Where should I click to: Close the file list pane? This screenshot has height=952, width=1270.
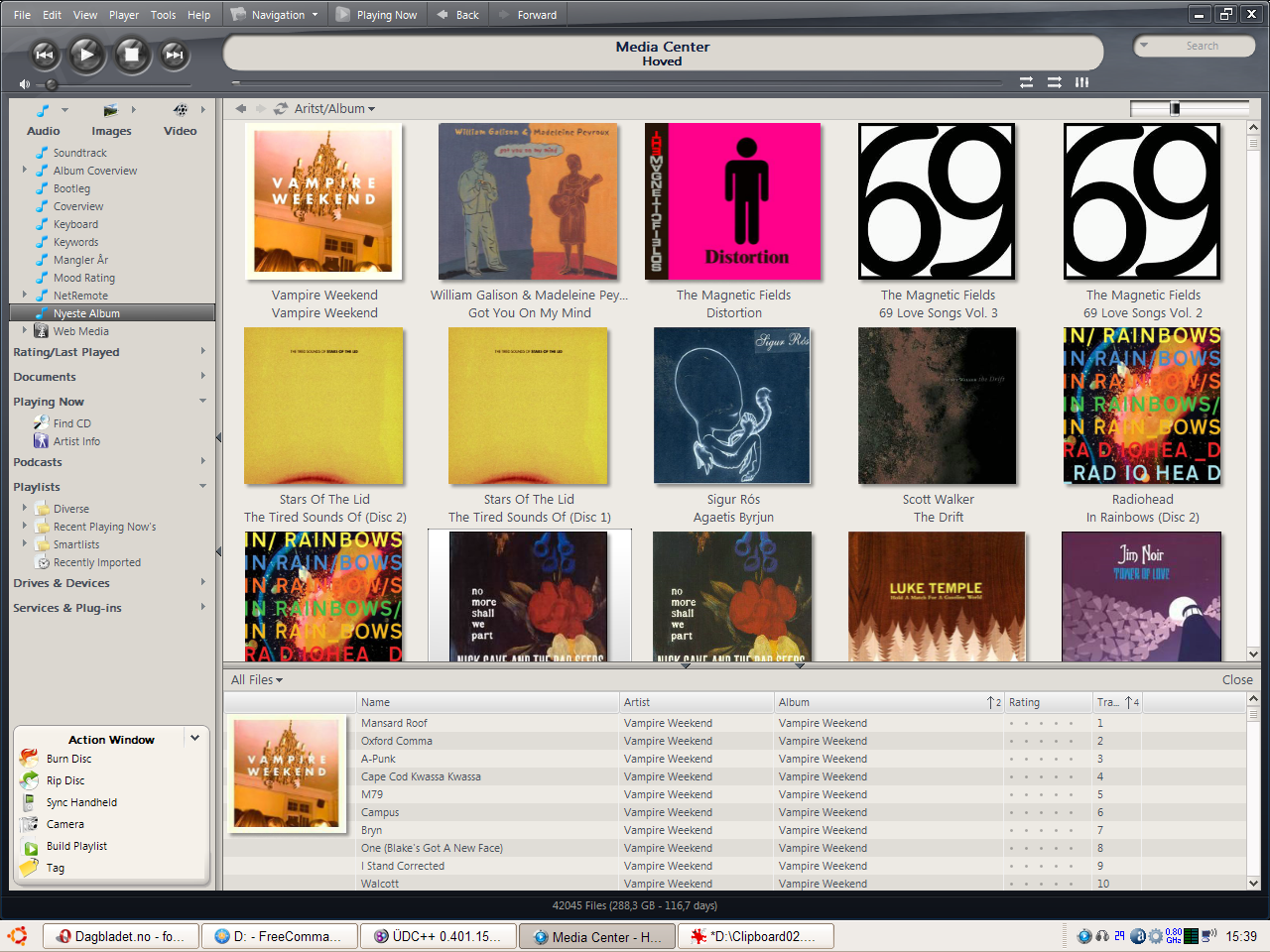(1237, 680)
